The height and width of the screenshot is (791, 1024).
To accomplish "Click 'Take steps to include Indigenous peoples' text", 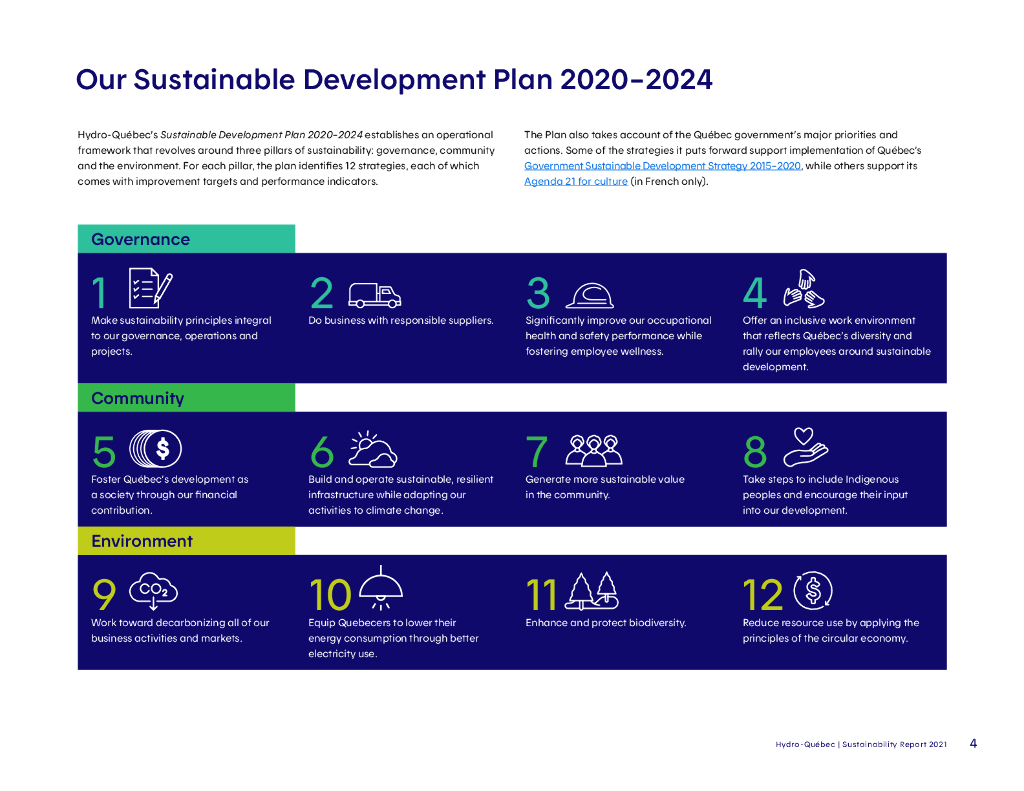I will click(825, 494).
